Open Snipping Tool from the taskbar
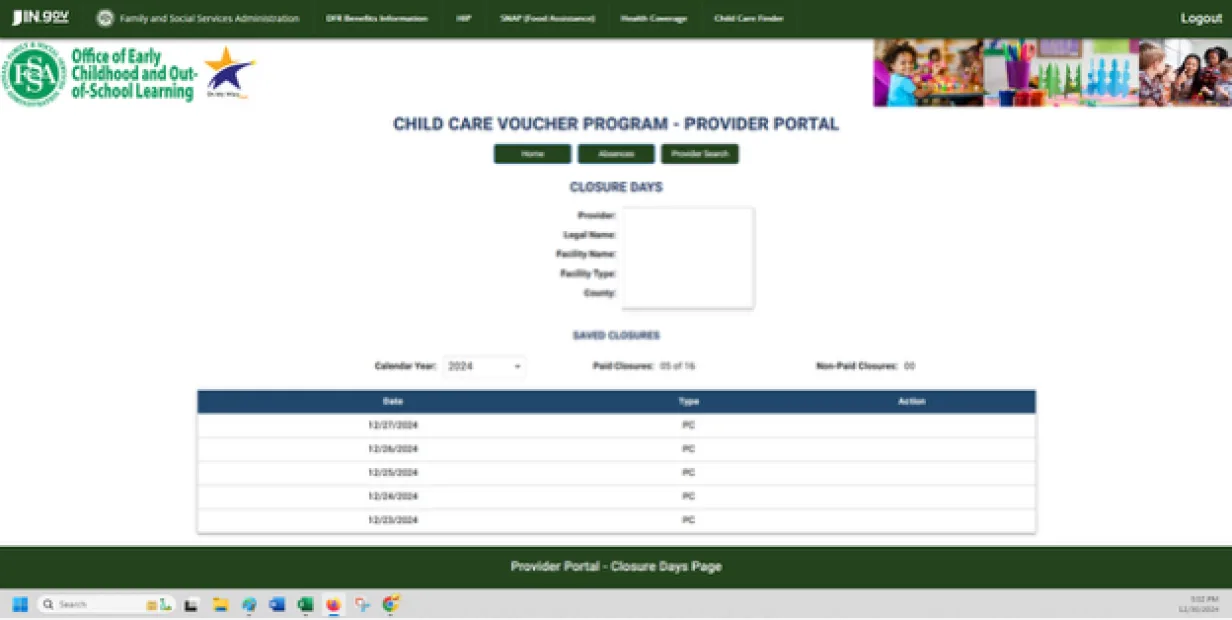The width and height of the screenshot is (1232, 620). coord(362,604)
